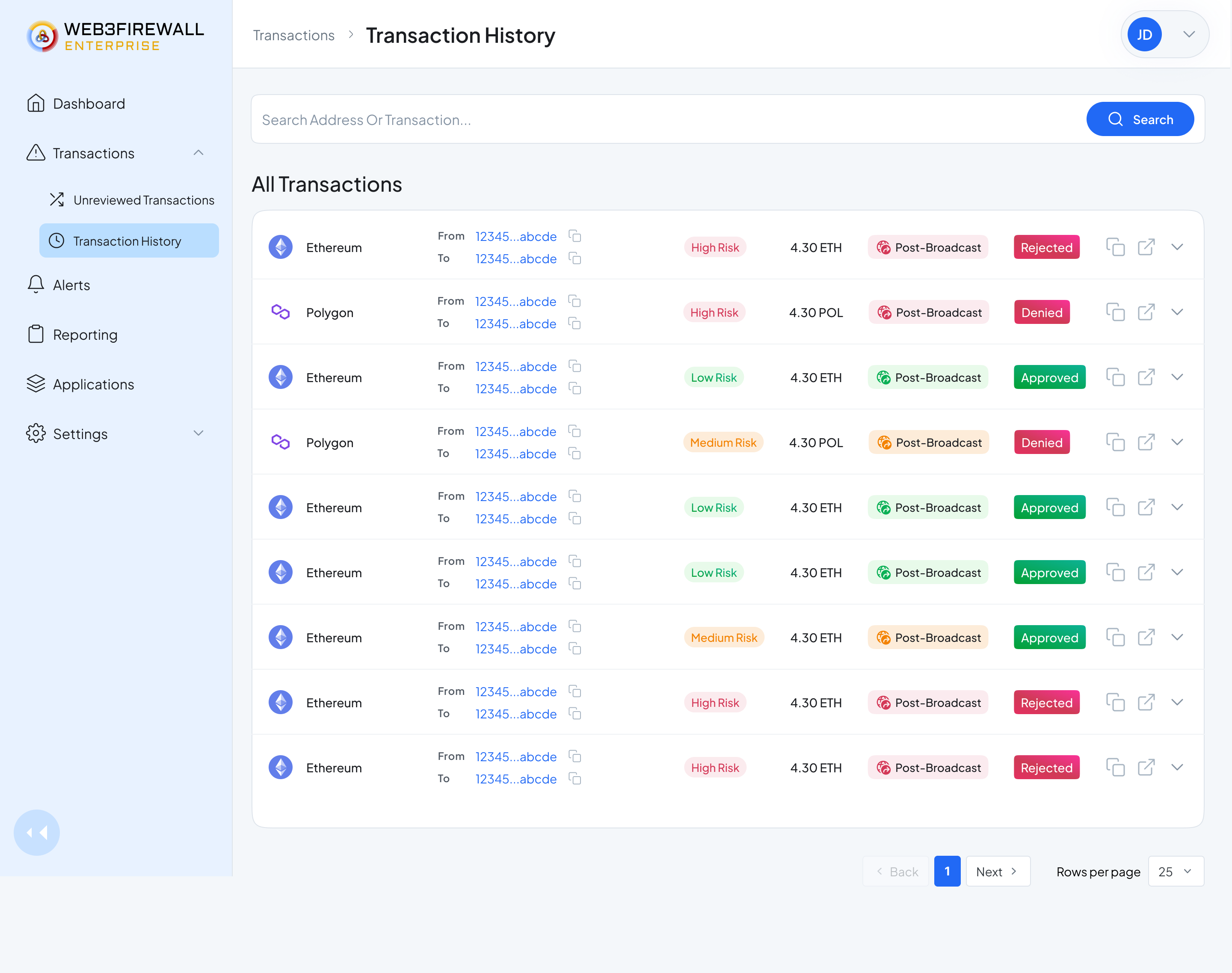The height and width of the screenshot is (973, 1232).
Task: Open Ethereum Medium Risk transaction externally
Action: (x=1146, y=638)
